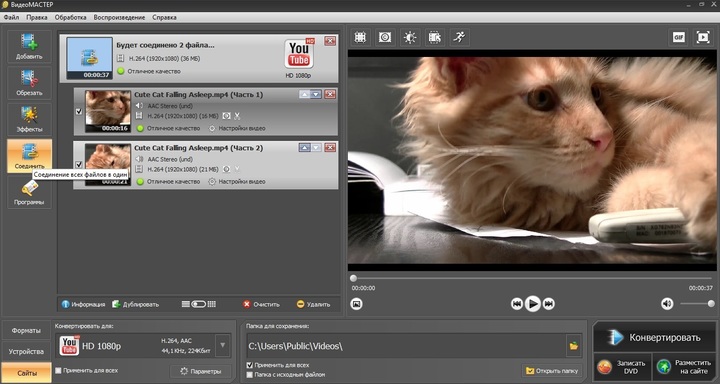Open the Правка menu
This screenshot has width=720, height=384.
coord(37,17)
